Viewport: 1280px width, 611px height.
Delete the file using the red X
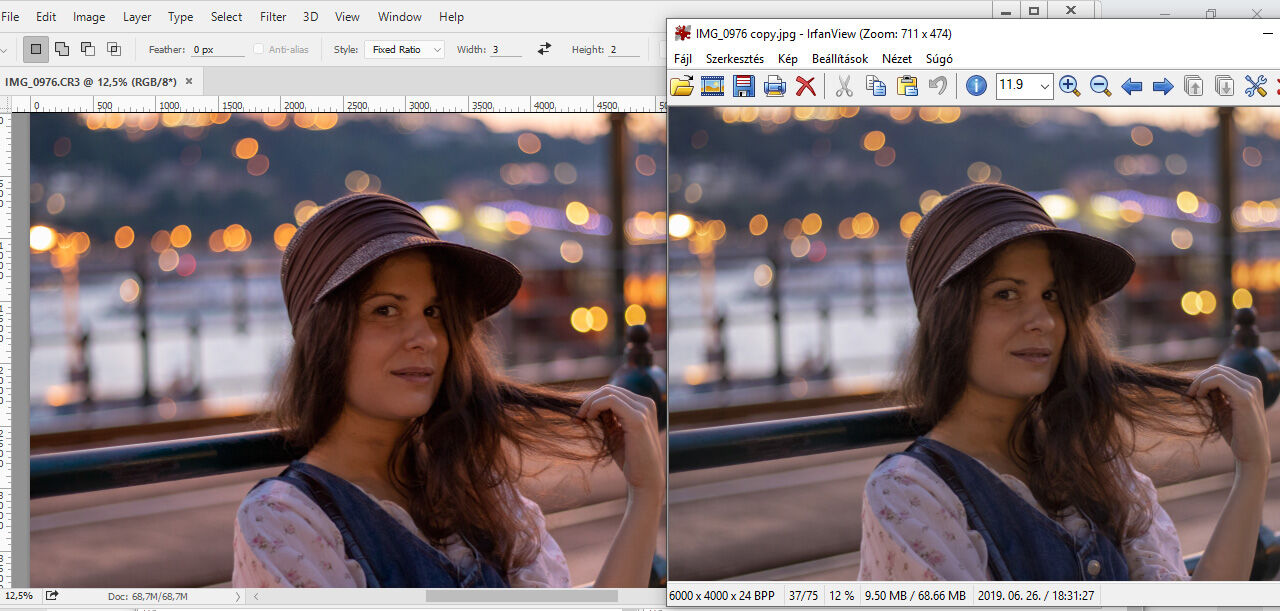pos(805,86)
